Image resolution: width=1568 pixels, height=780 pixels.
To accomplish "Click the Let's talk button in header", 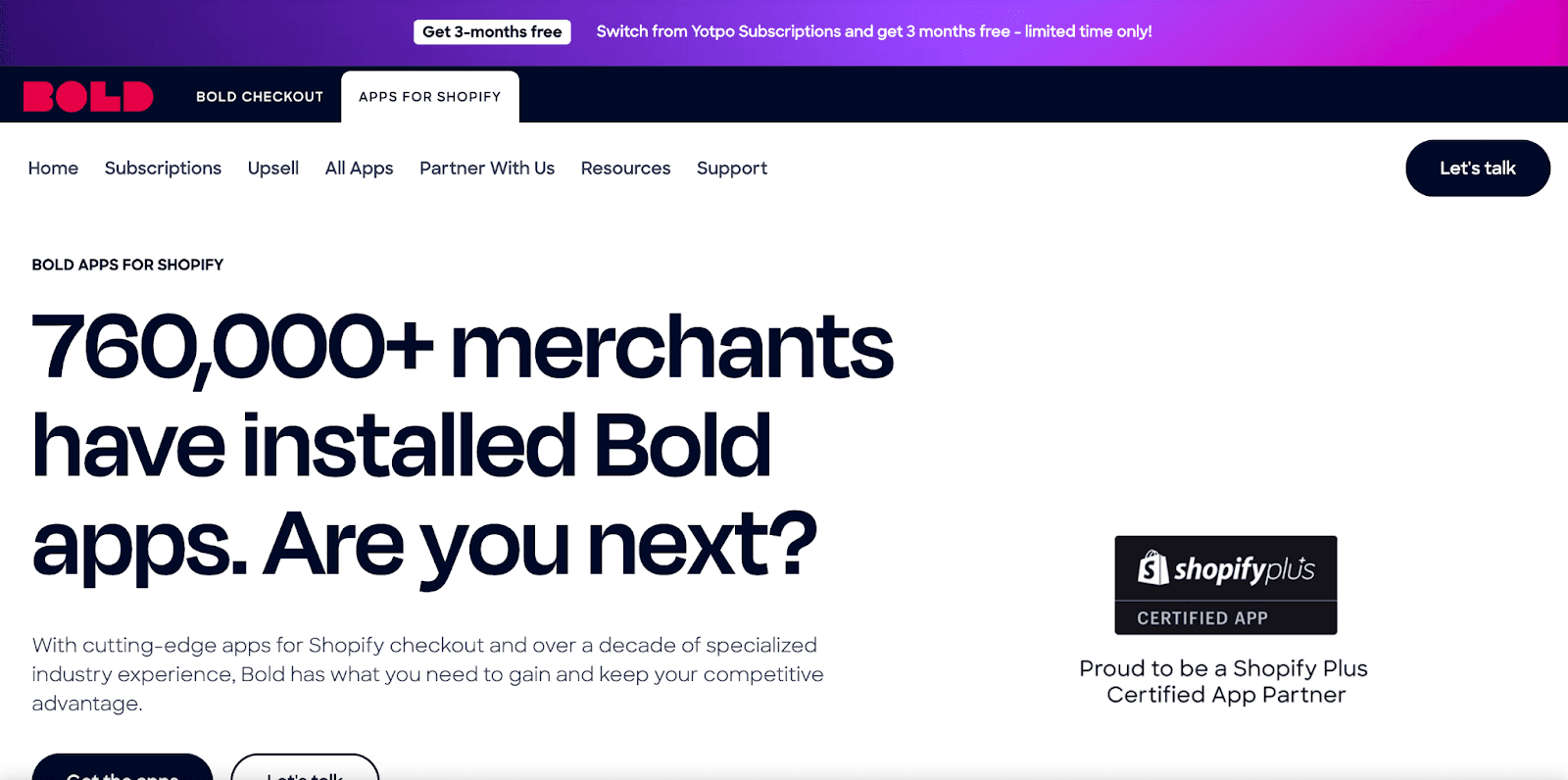I will point(1477,168).
